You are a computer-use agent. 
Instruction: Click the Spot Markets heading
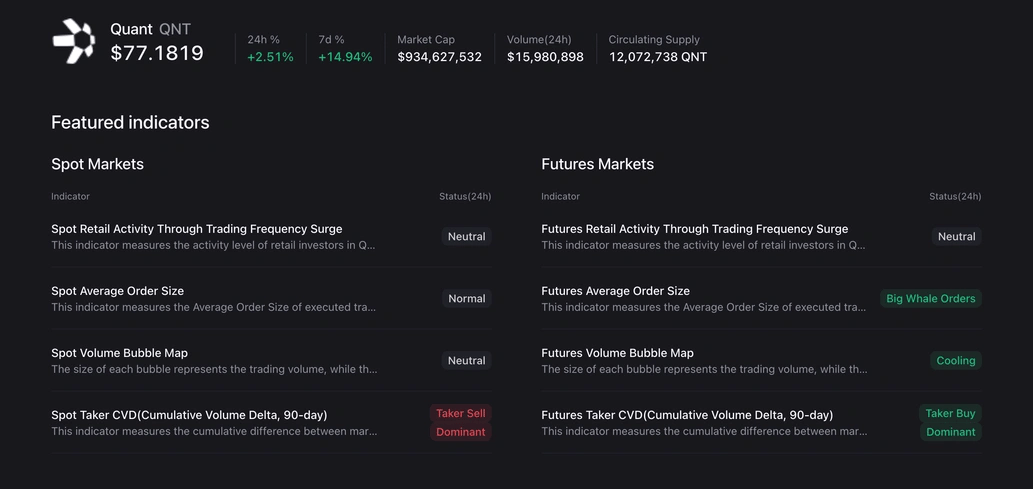98,164
